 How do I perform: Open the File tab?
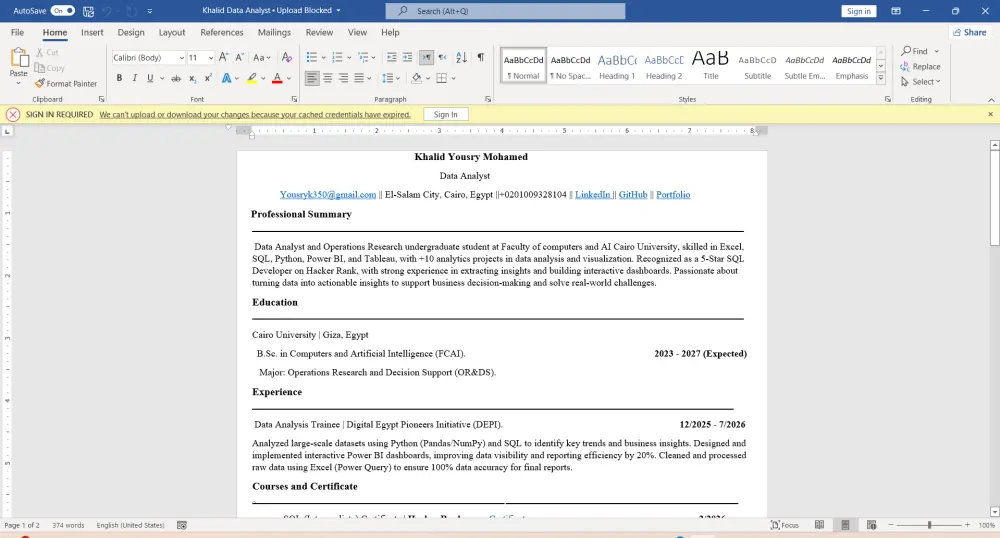(17, 33)
